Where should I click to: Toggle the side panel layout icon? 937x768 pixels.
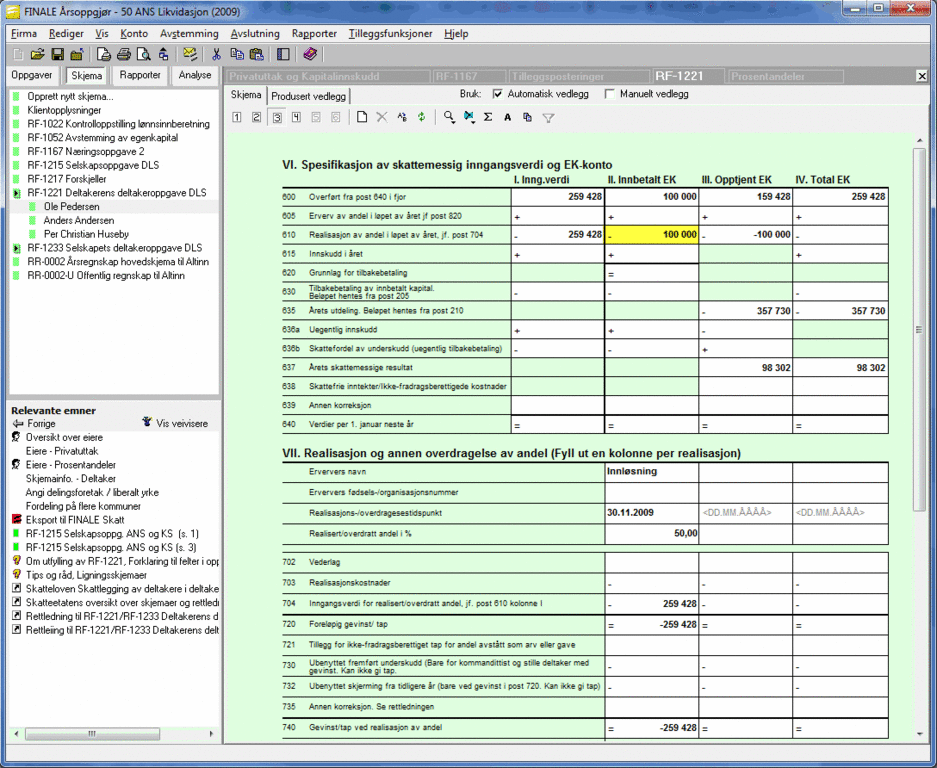pyautogui.click(x=283, y=55)
